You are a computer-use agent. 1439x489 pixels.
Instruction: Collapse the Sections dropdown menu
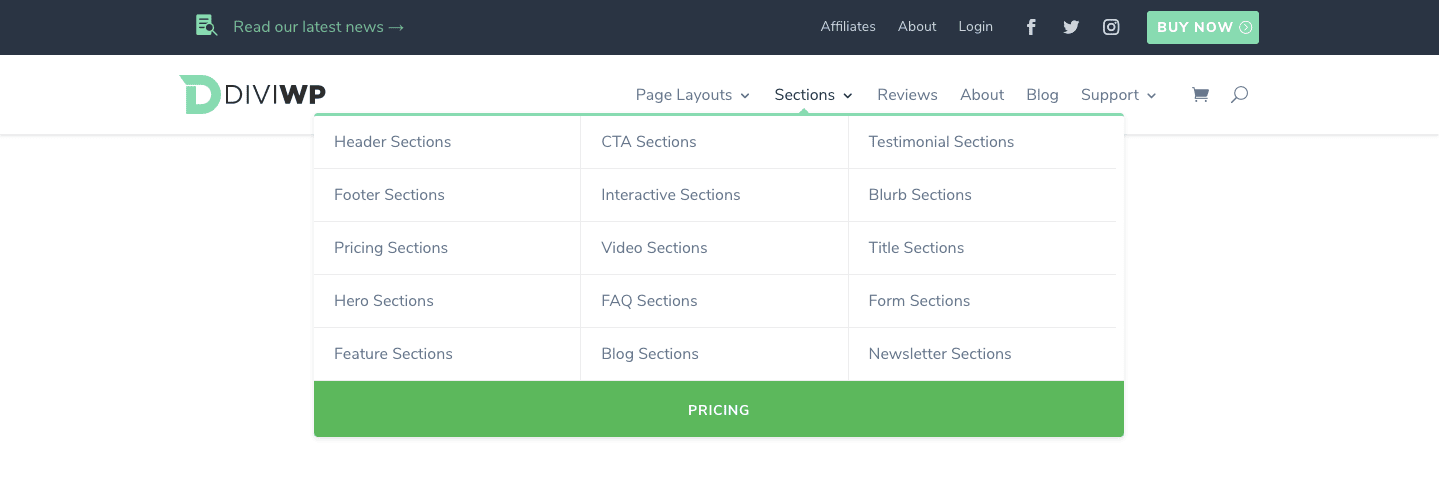[814, 95]
